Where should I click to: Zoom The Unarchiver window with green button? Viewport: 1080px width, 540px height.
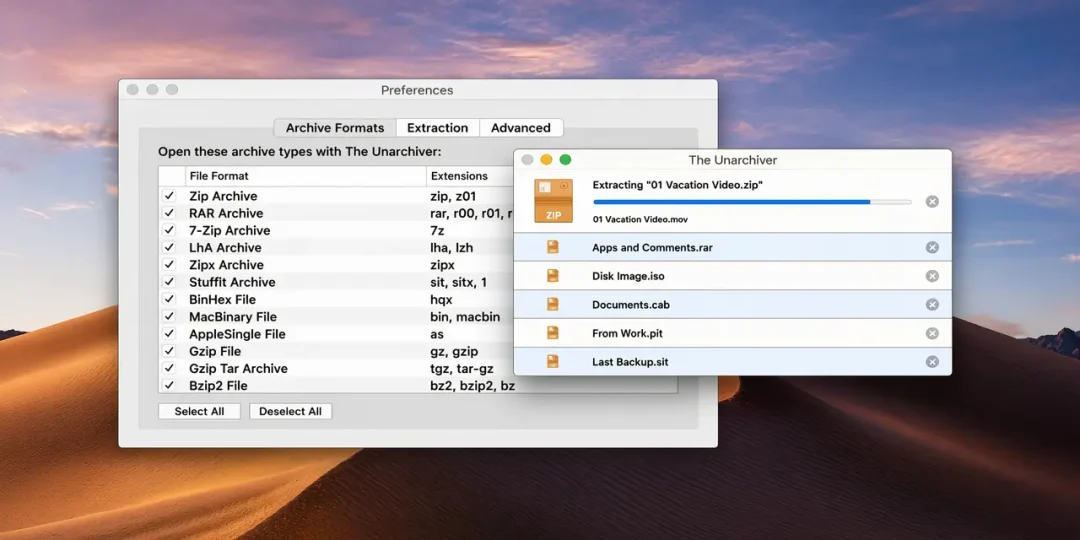pos(565,160)
